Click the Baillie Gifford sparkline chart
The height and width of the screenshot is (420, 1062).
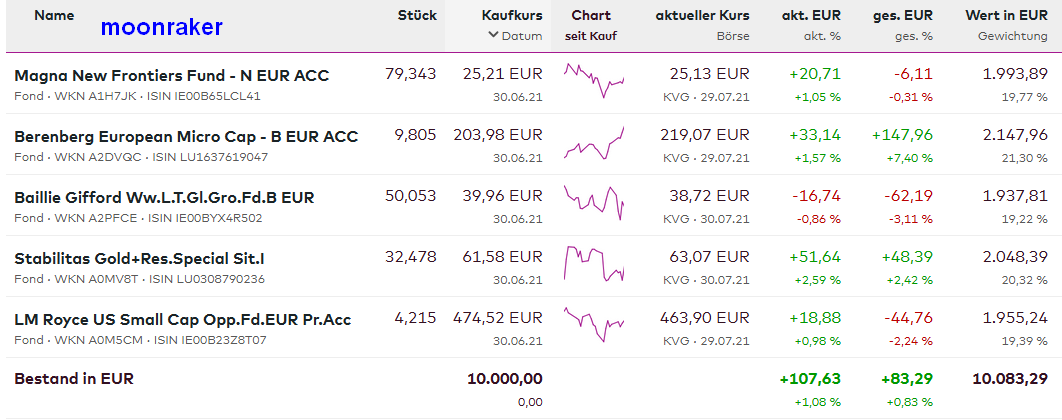pyautogui.click(x=593, y=203)
